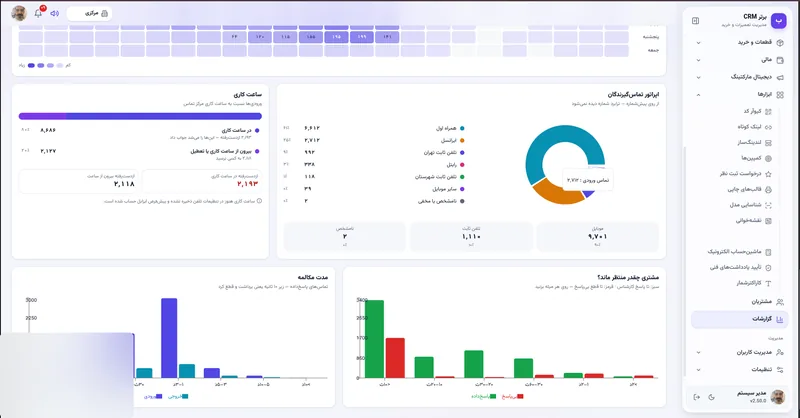Click the 'اپراتور تماس‌گیرندگان' card title

tap(633, 94)
